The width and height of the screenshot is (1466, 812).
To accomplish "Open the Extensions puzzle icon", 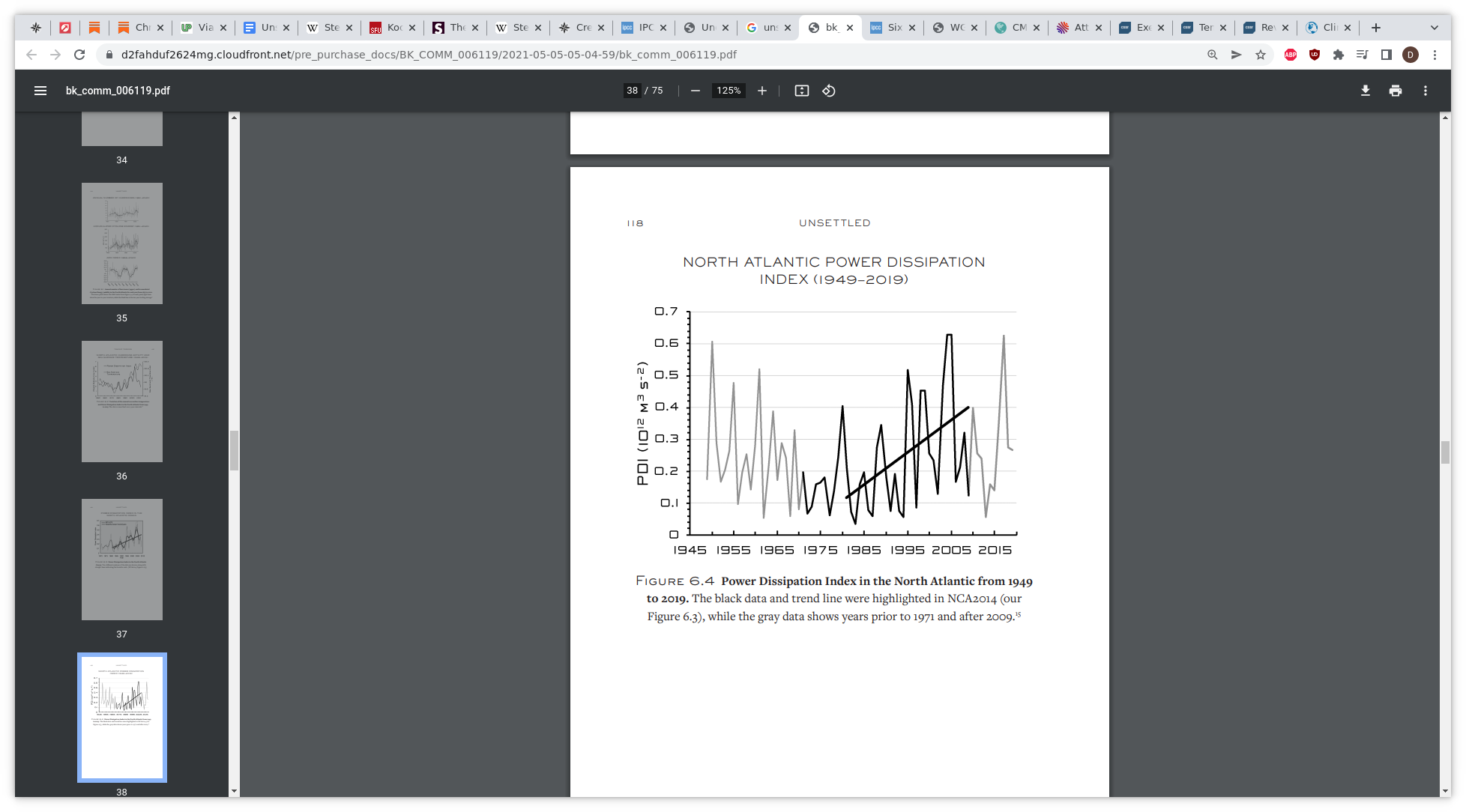I will pos(1339,55).
